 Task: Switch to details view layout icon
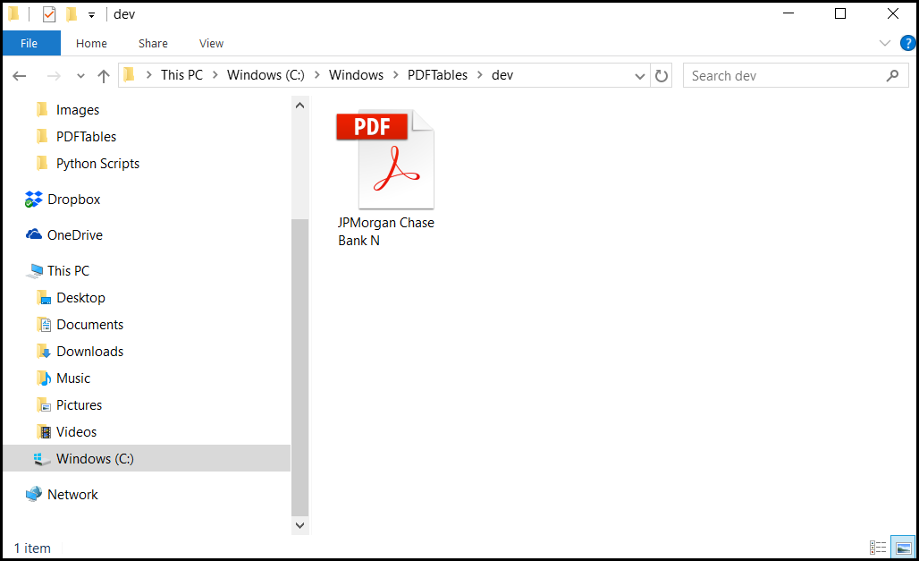click(878, 548)
